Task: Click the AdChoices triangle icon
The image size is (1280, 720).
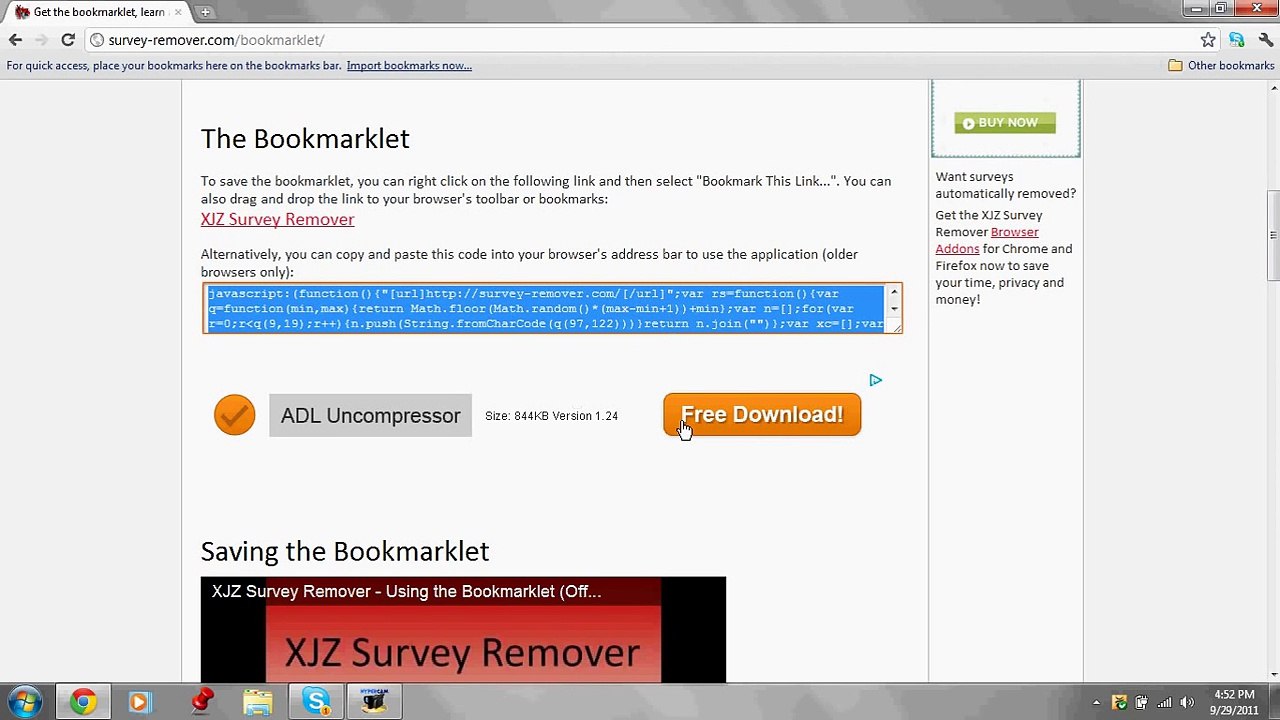Action: coord(875,380)
